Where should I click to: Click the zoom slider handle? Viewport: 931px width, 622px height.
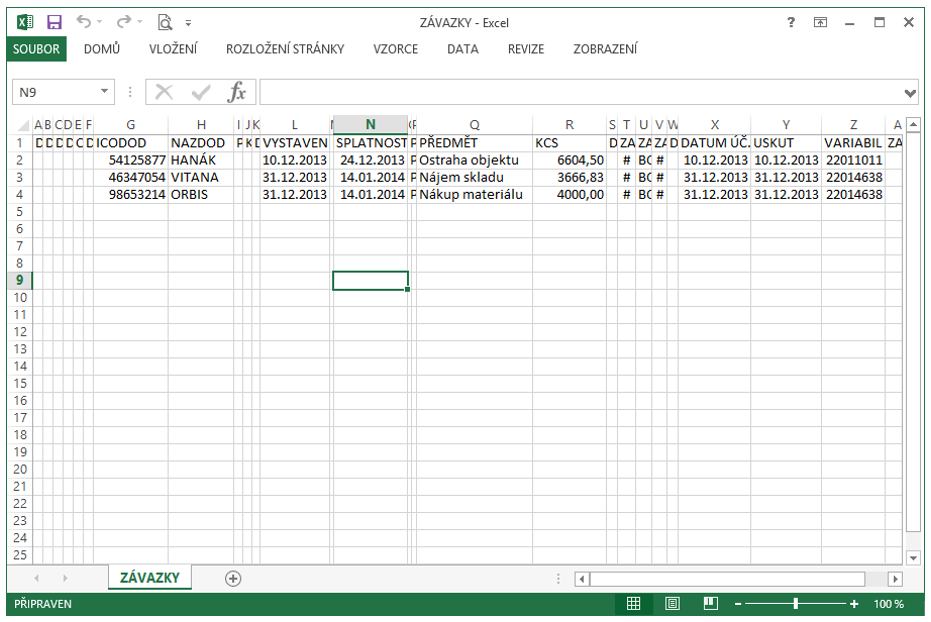(x=796, y=604)
